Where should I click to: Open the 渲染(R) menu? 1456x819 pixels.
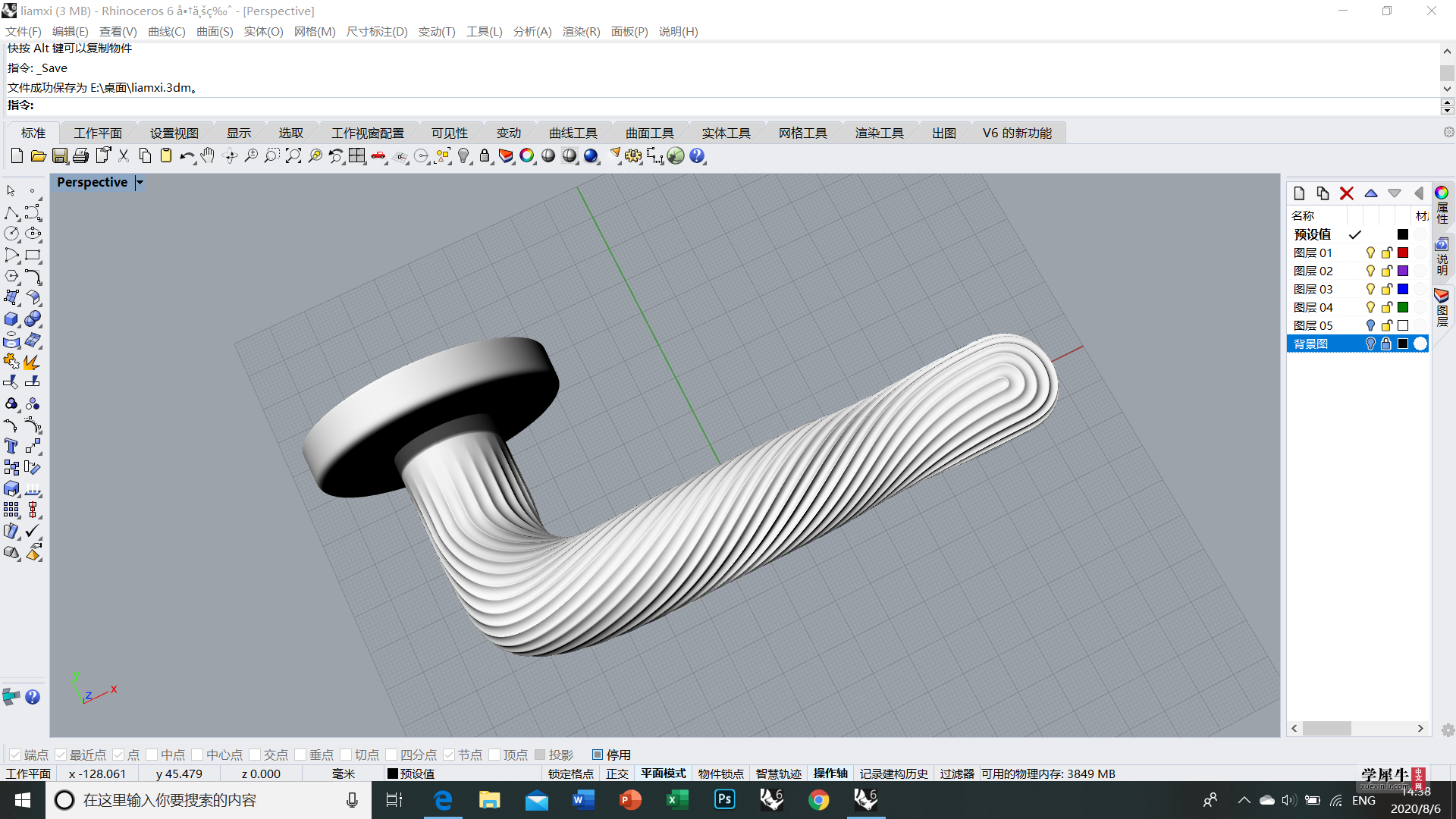[581, 32]
